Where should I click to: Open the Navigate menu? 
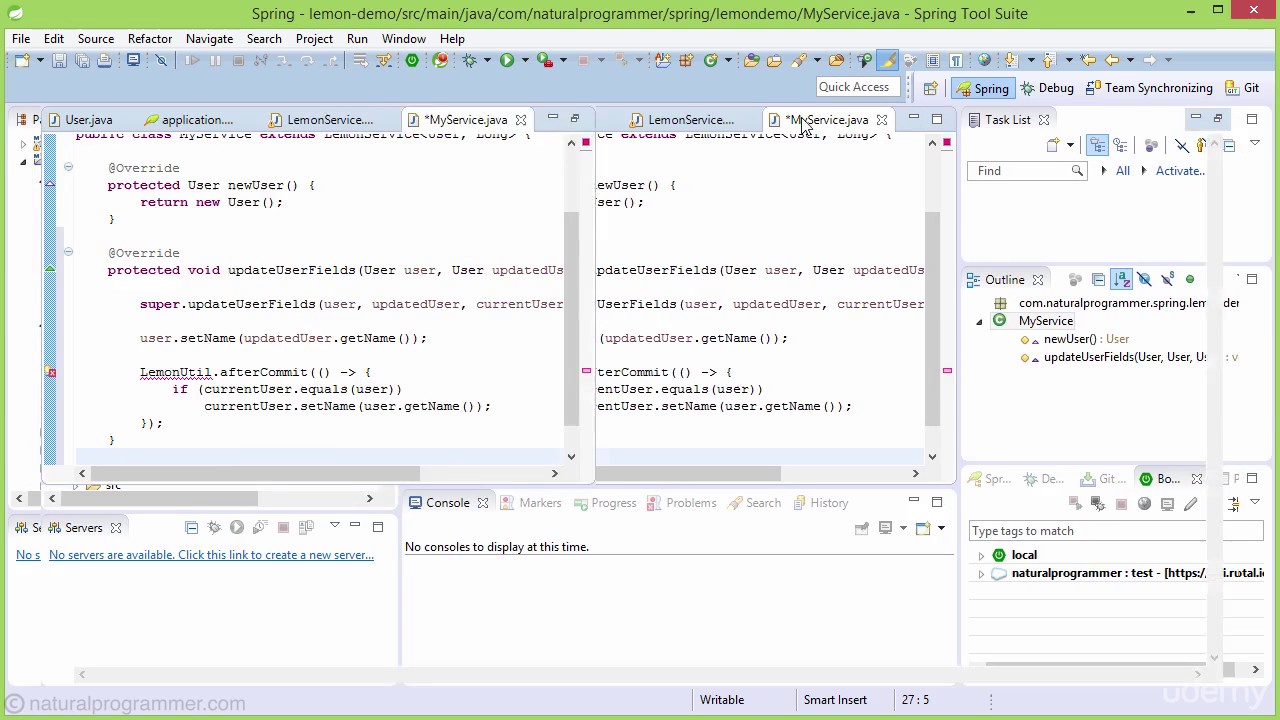pyautogui.click(x=209, y=38)
